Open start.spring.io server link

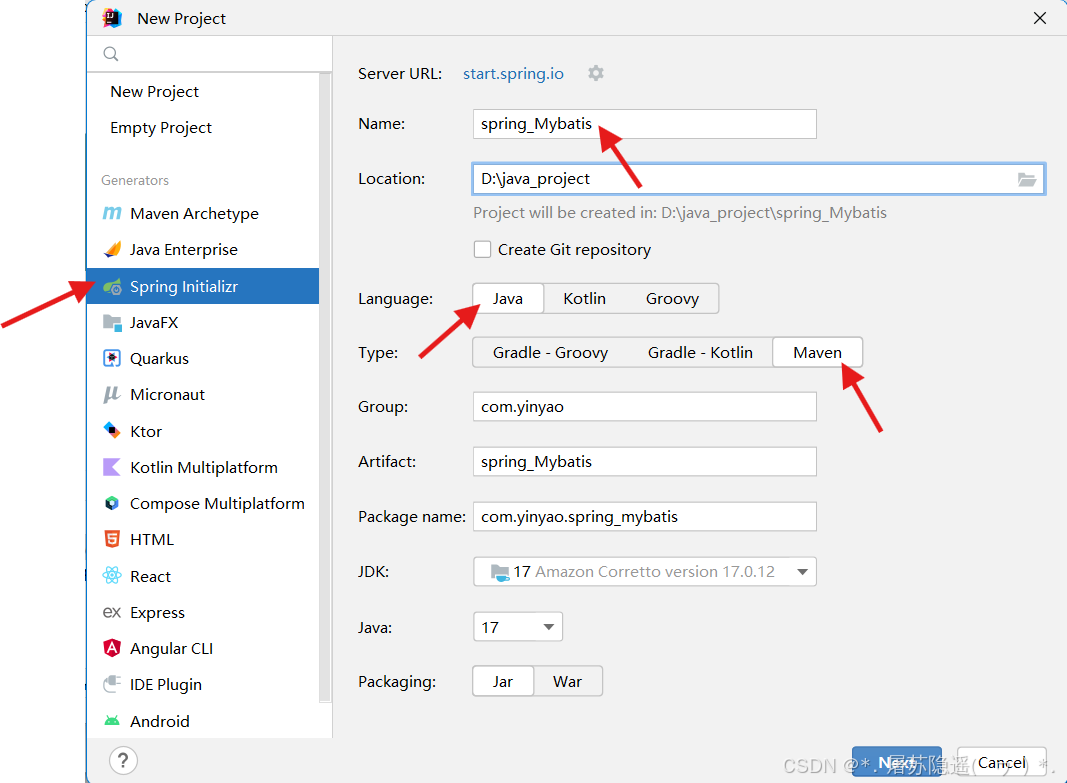click(x=513, y=73)
